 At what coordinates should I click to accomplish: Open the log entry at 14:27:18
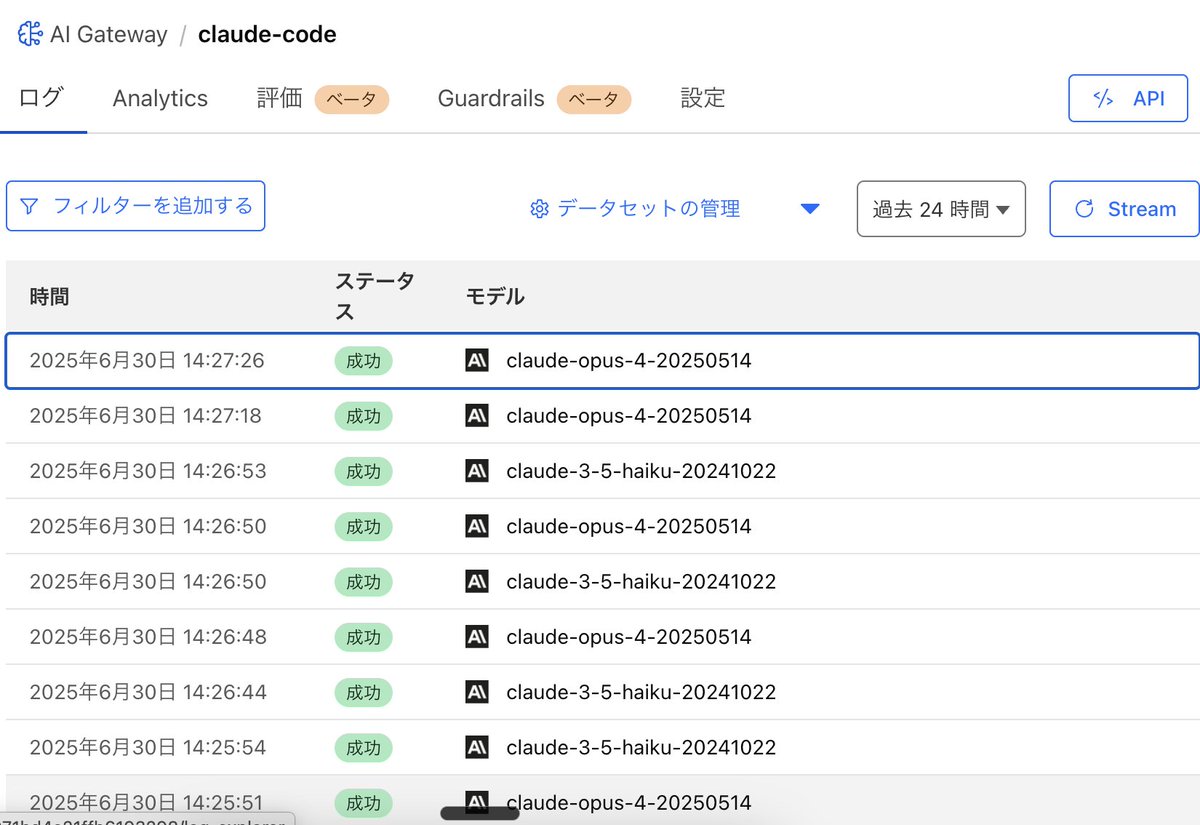(602, 415)
